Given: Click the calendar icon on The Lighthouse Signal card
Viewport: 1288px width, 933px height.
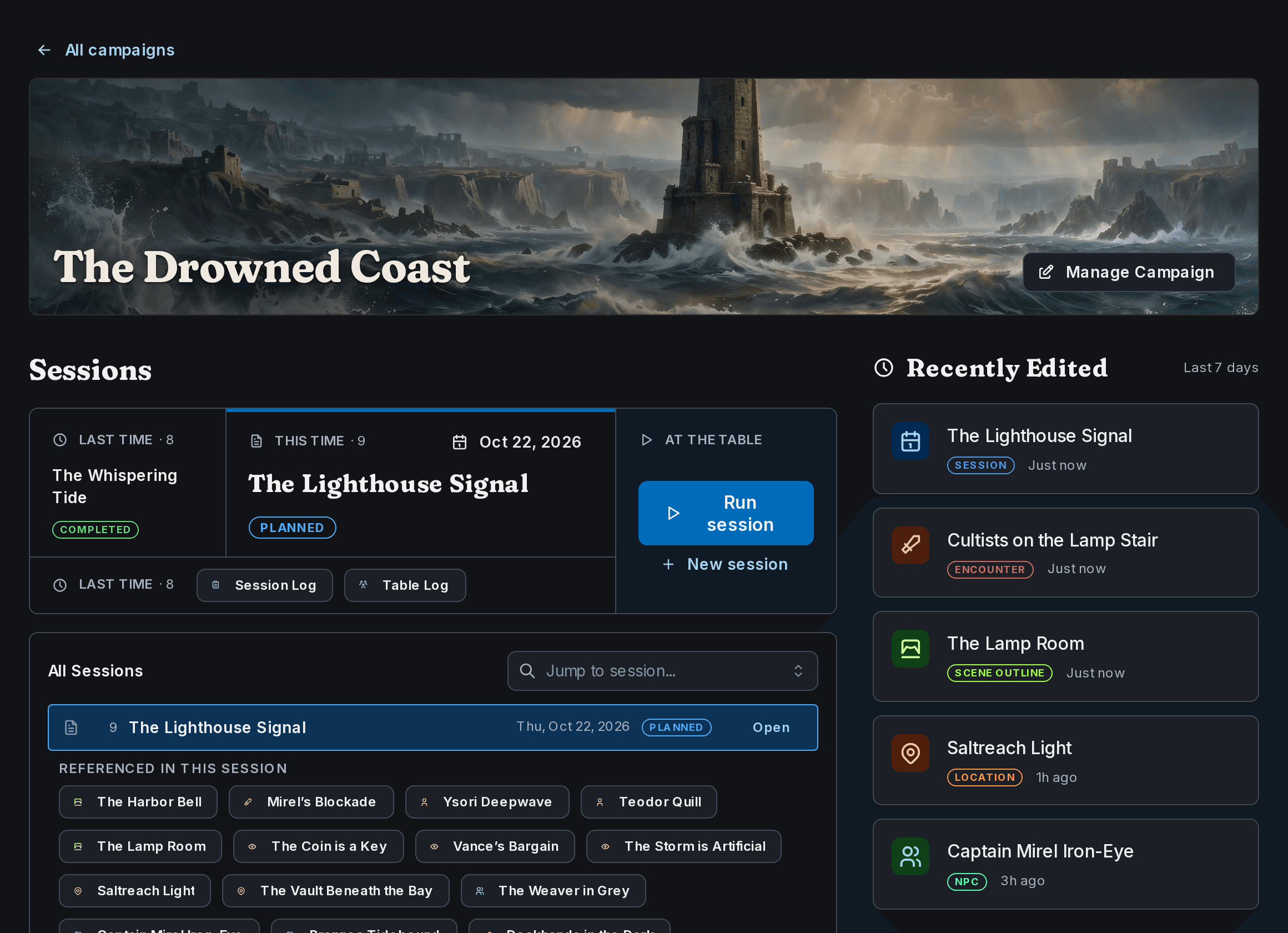Looking at the screenshot, I should [910, 441].
